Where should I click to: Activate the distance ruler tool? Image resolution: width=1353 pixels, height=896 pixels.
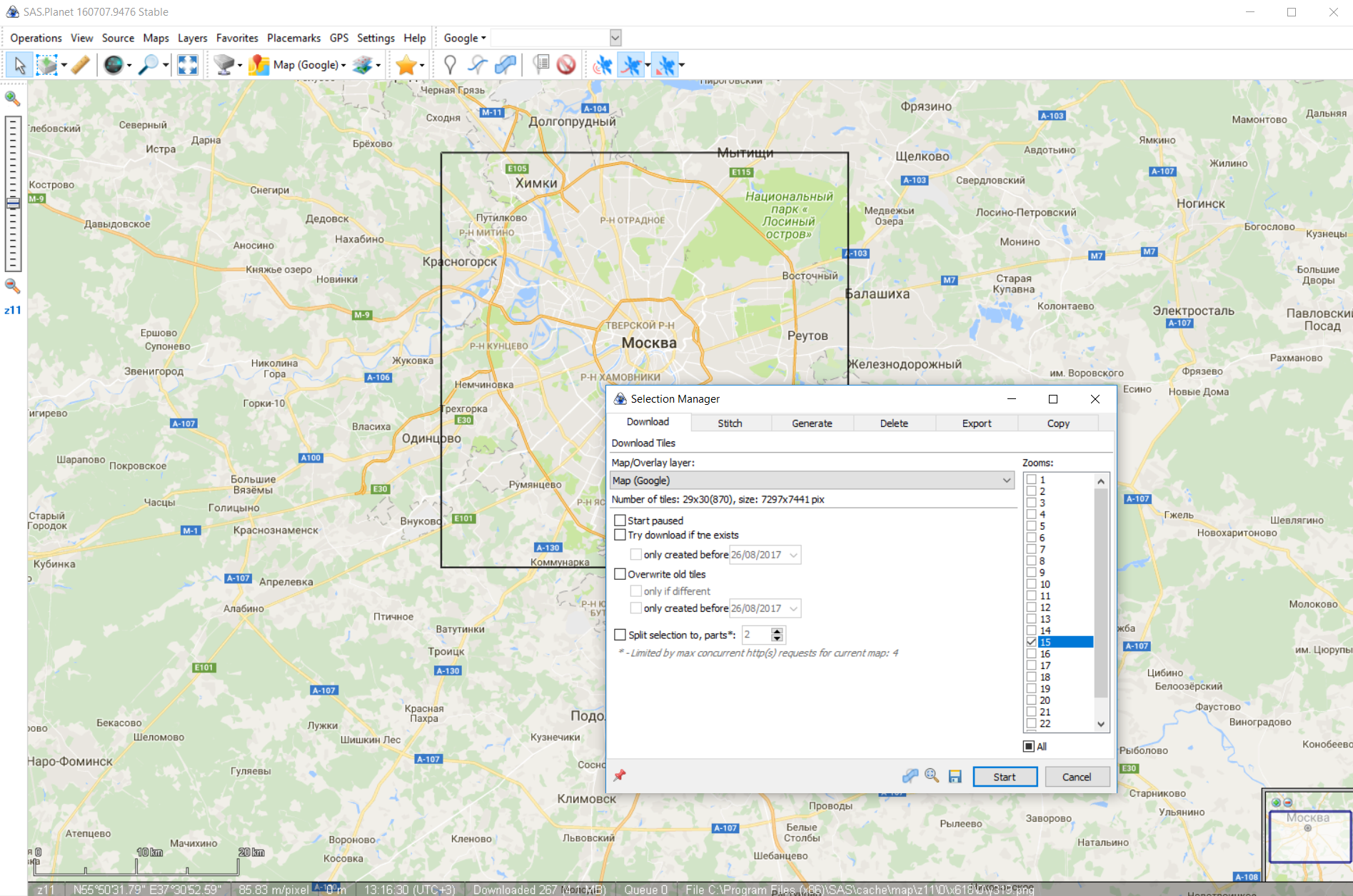click(81, 65)
